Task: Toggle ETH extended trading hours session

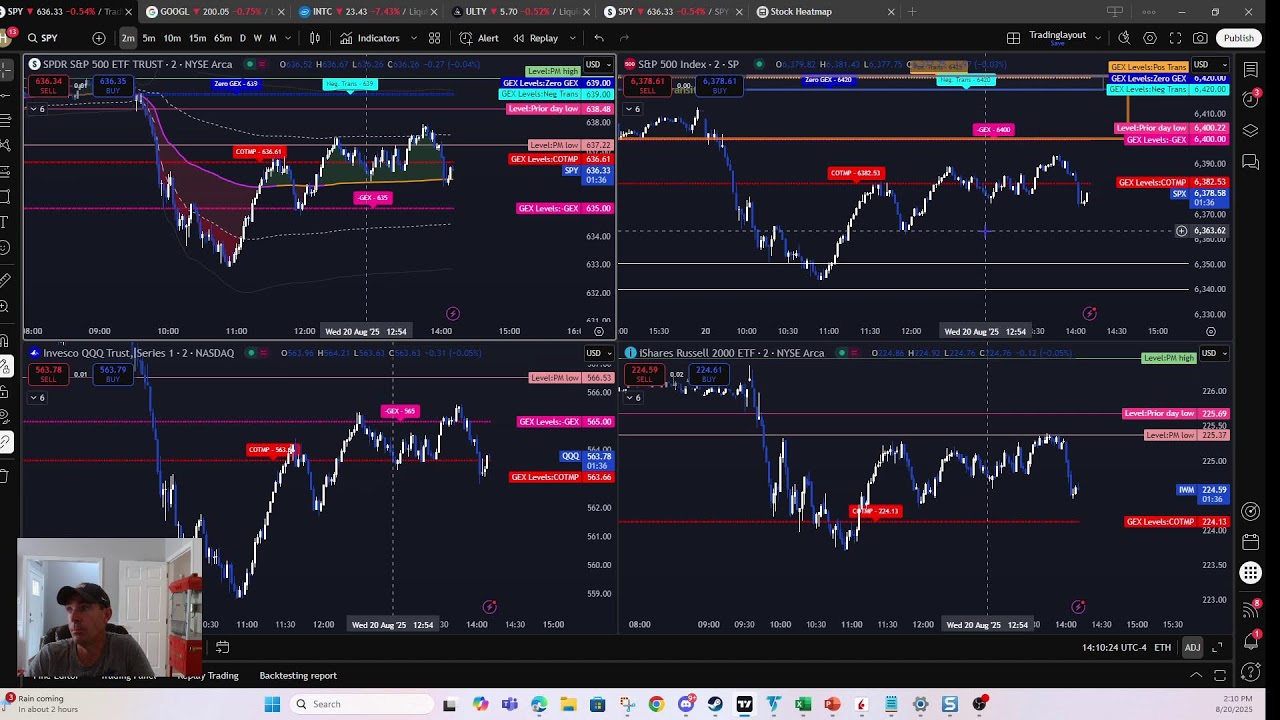Action: coord(1162,648)
